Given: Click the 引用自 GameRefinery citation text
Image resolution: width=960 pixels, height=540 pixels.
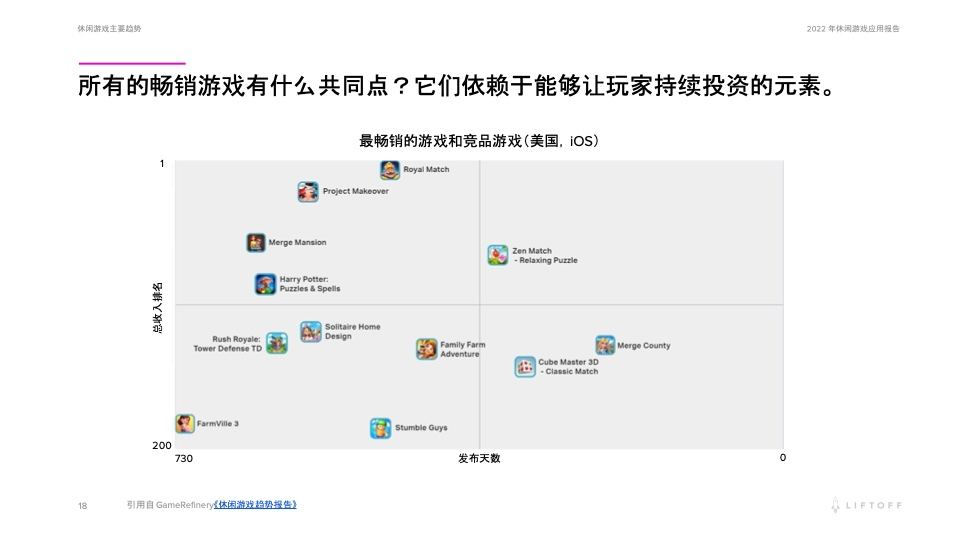Looking at the screenshot, I should coord(170,504).
